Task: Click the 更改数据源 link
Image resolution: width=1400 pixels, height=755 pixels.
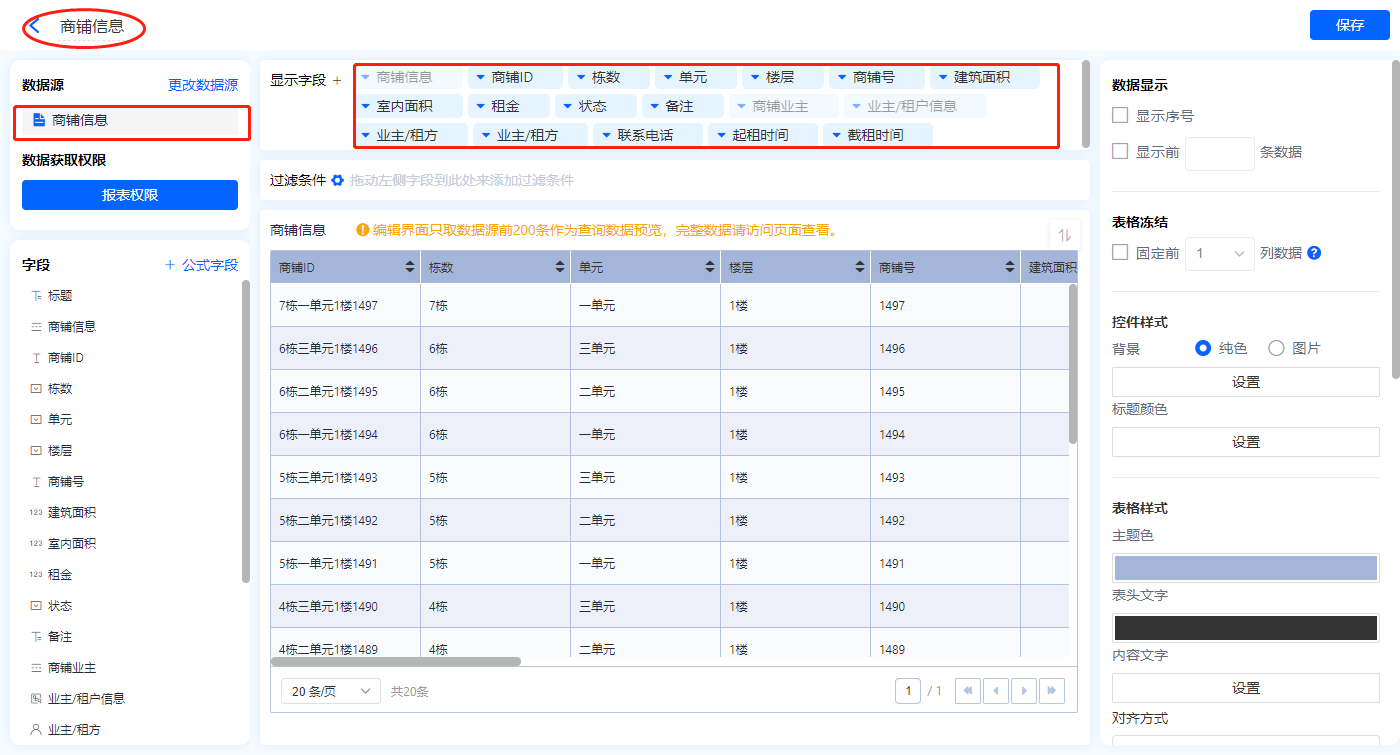Action: pyautogui.click(x=203, y=86)
